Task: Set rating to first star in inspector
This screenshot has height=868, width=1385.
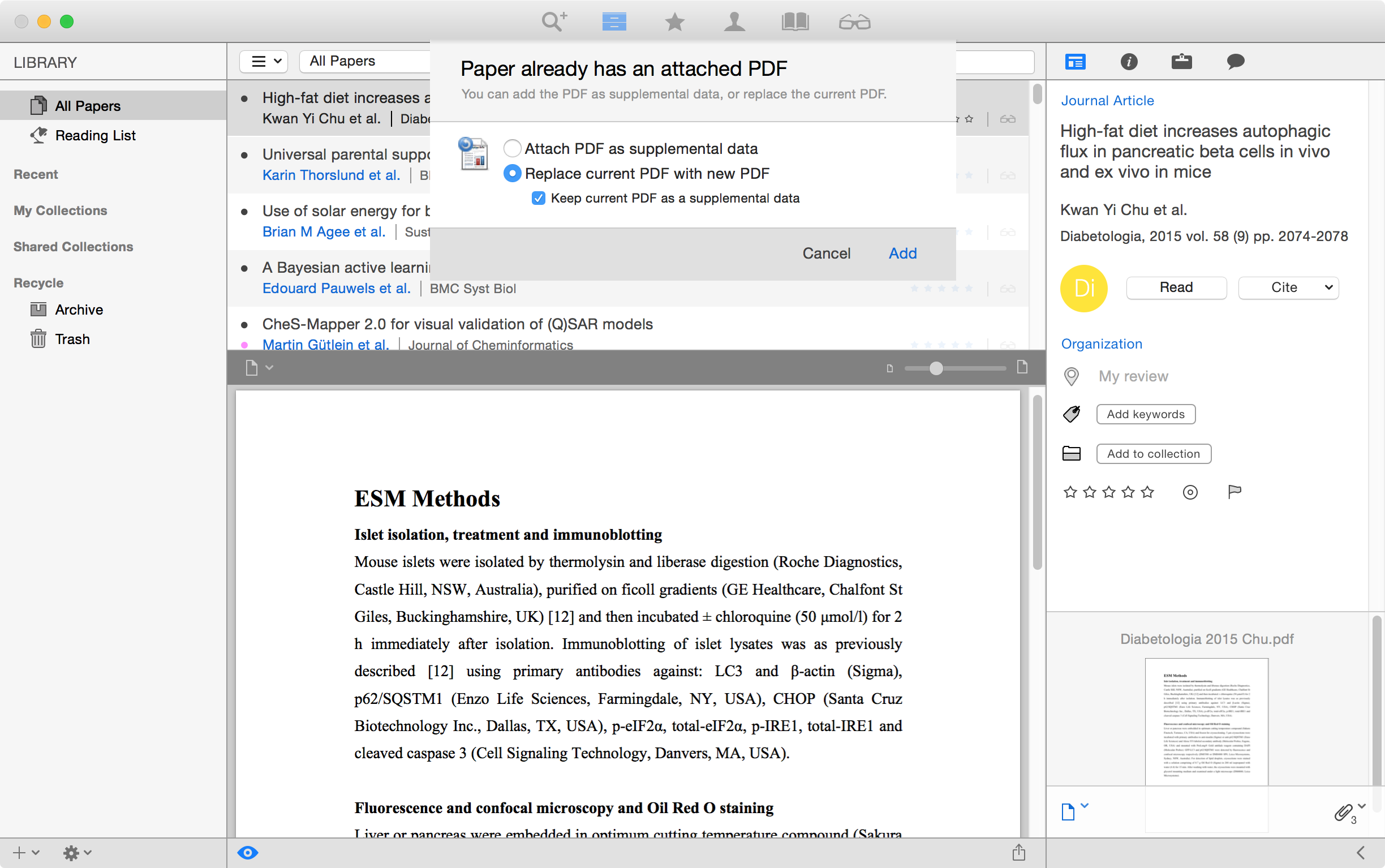Action: [x=1070, y=492]
